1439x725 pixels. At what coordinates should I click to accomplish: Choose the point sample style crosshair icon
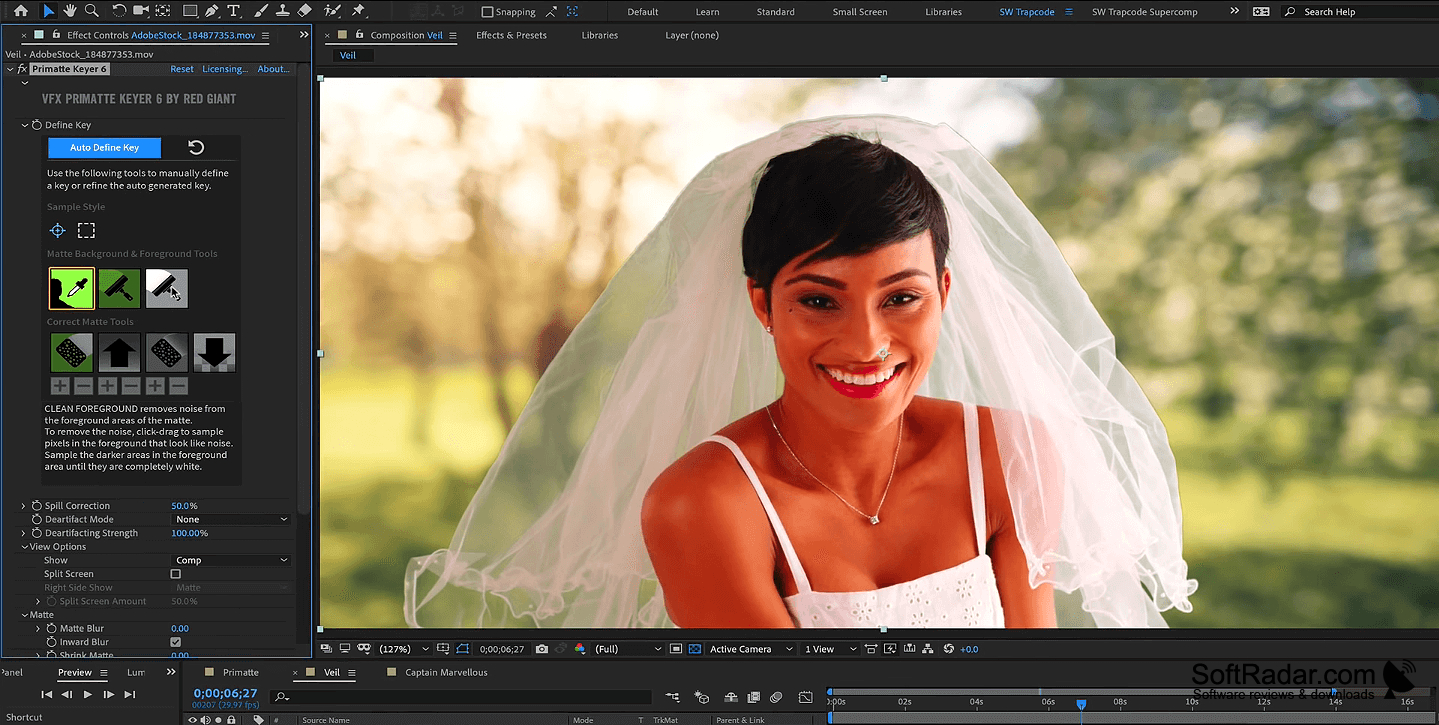57,230
